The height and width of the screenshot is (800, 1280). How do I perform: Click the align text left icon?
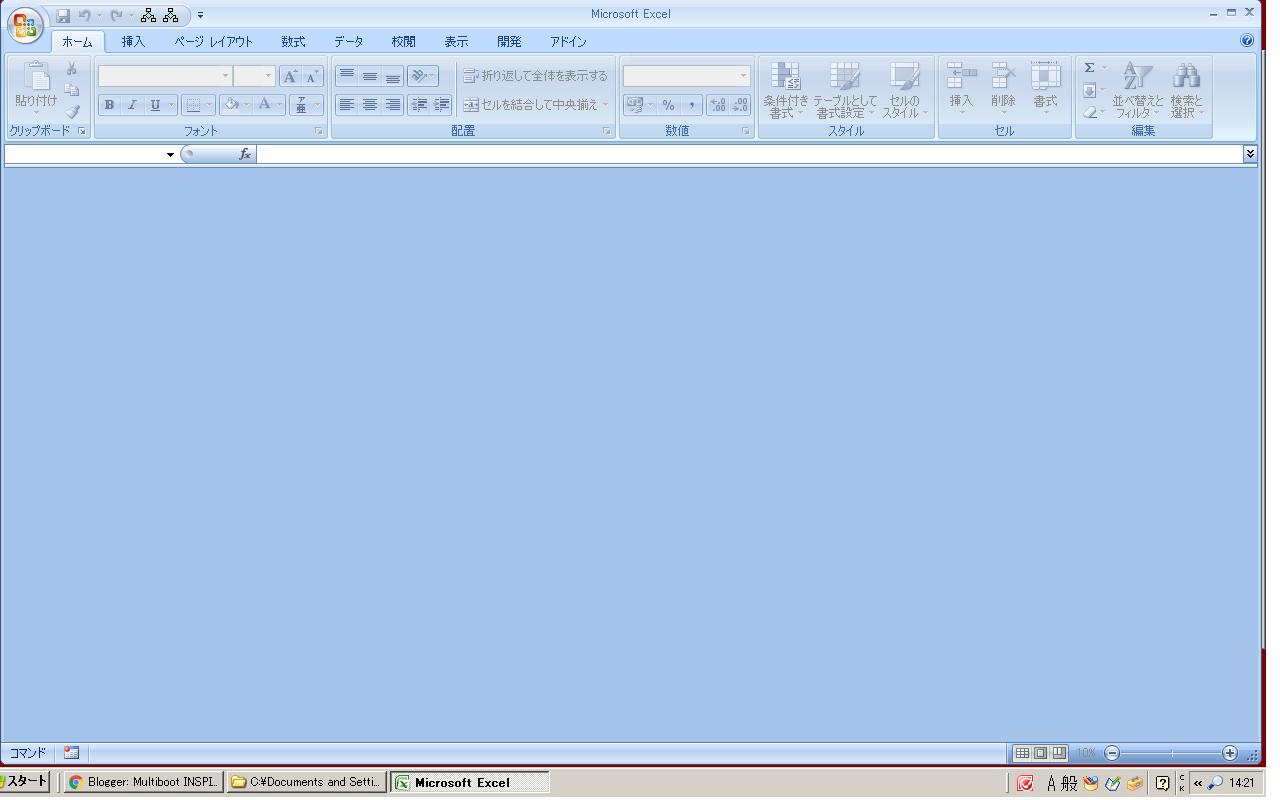pos(346,104)
